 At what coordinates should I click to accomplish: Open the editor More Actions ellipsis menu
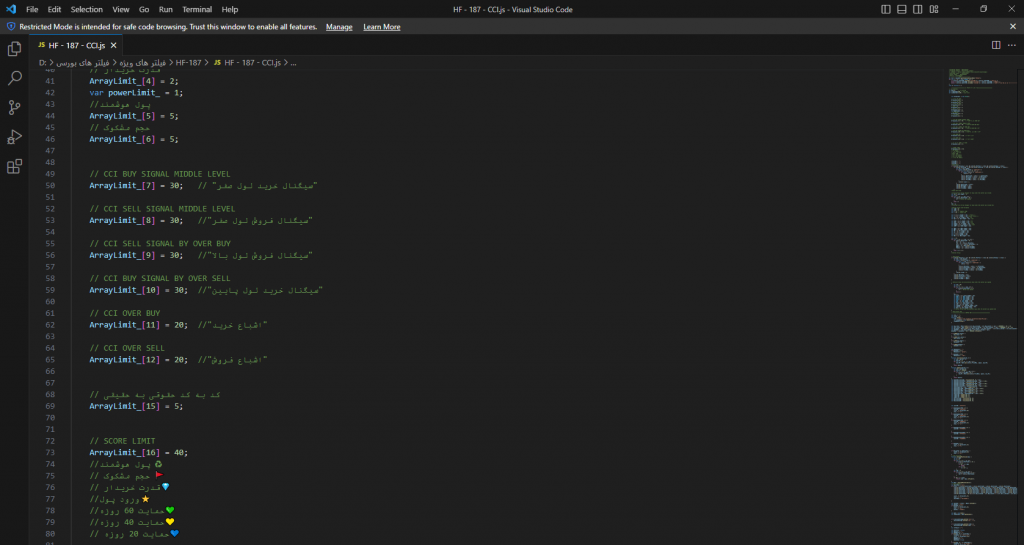(x=1012, y=45)
